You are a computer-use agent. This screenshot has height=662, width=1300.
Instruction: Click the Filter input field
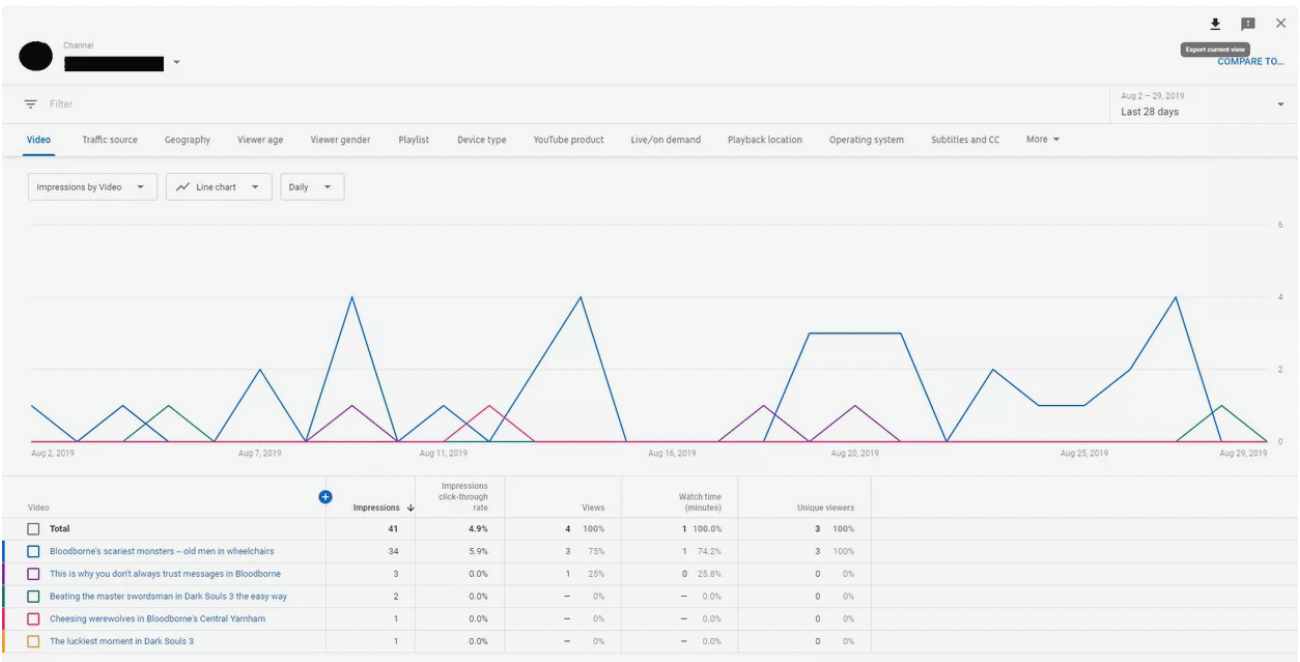point(300,104)
